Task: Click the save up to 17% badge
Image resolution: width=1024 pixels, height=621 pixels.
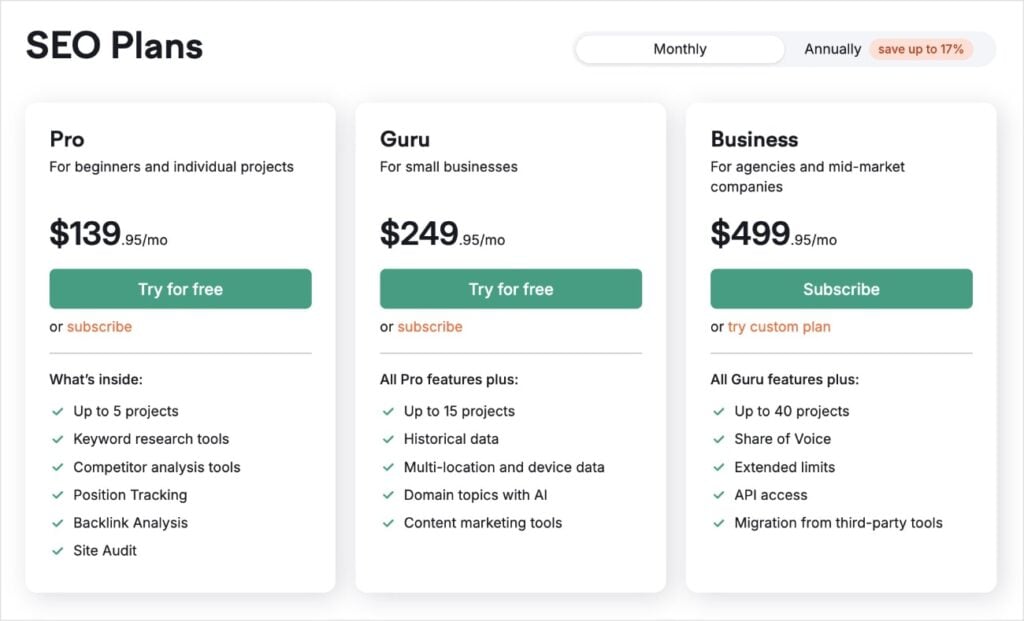Action: tap(920, 48)
